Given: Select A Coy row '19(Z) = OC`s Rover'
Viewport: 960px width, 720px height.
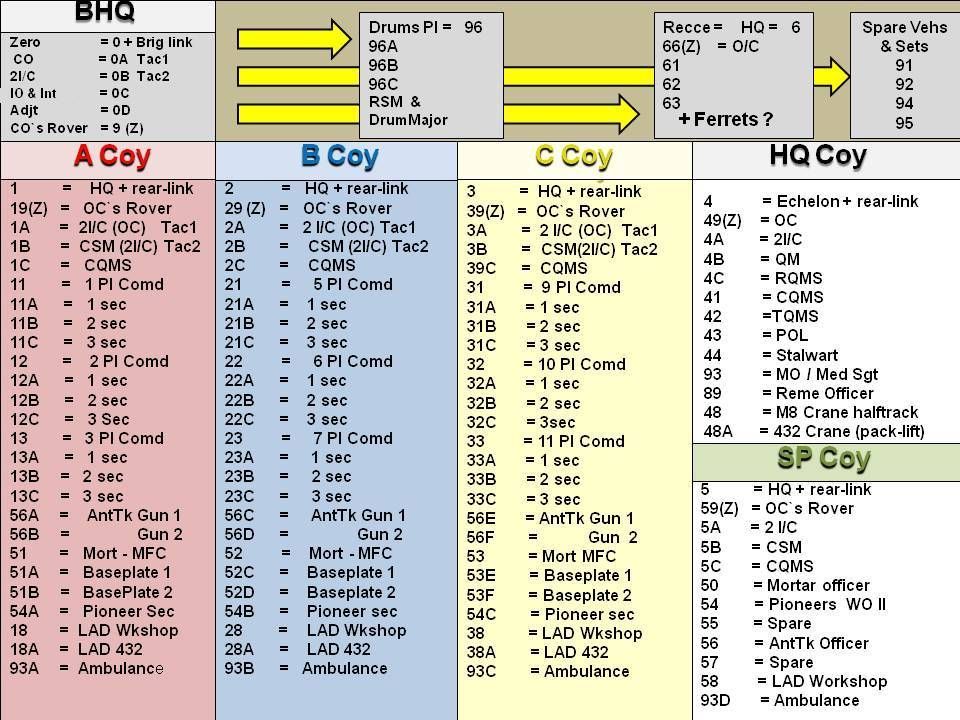Looking at the screenshot, I should coord(91,208).
